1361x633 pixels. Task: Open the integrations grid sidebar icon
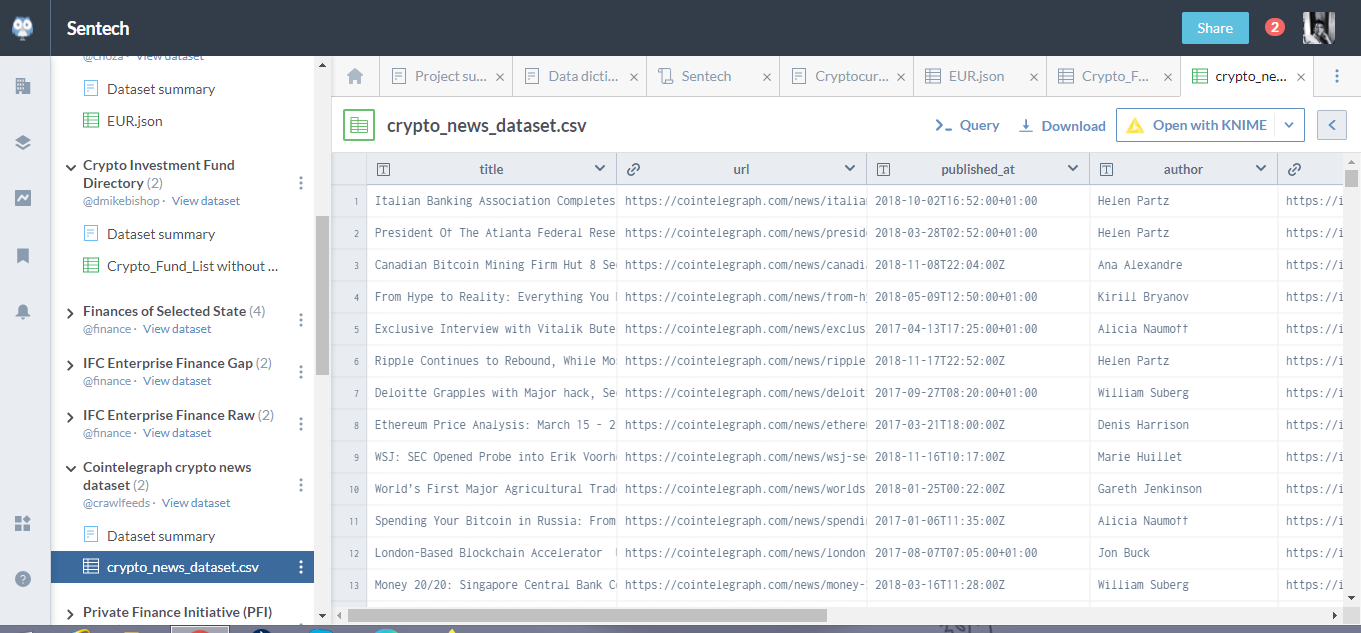tap(23, 524)
